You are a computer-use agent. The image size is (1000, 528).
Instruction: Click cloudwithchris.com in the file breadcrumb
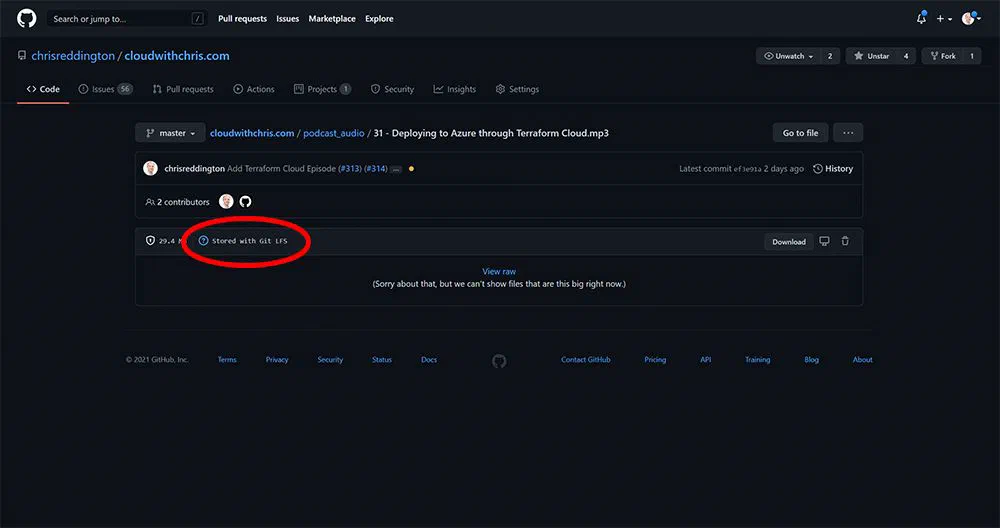(252, 133)
